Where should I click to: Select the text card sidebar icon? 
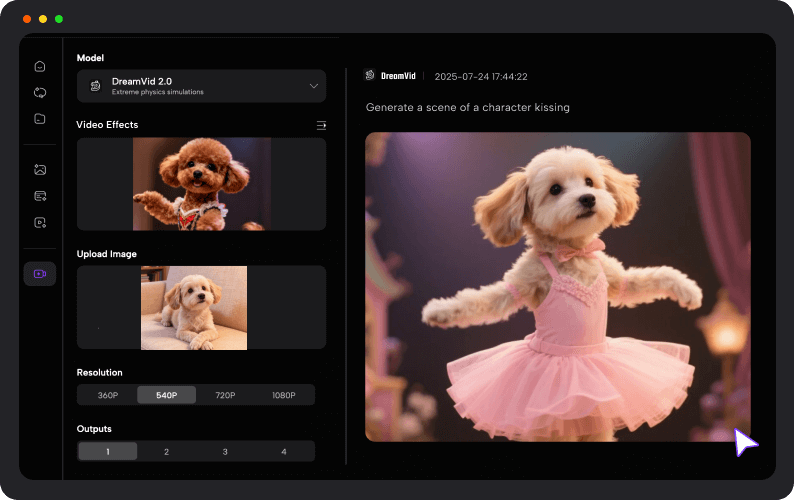point(40,196)
